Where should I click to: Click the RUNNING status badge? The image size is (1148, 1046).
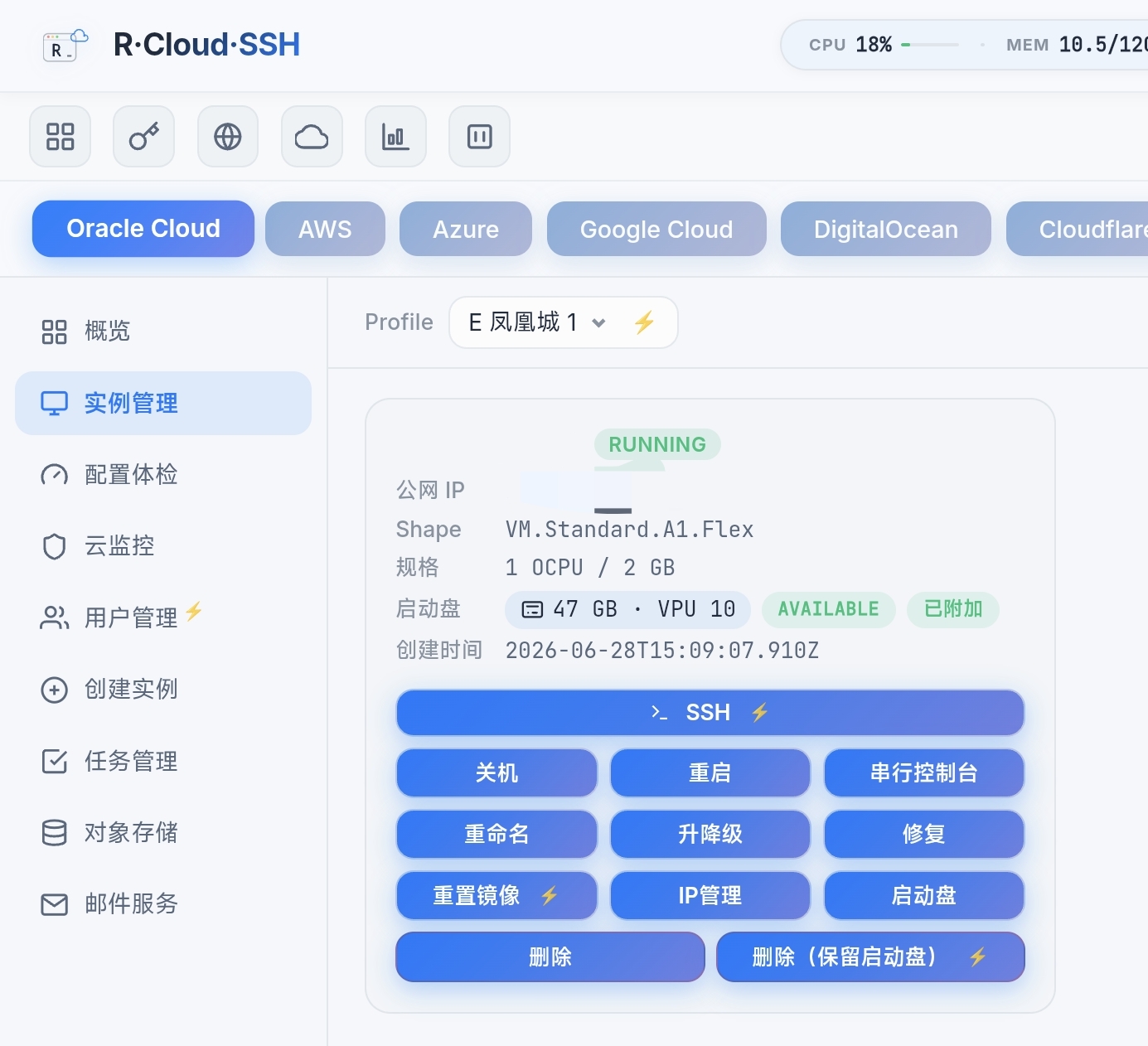coord(657,444)
